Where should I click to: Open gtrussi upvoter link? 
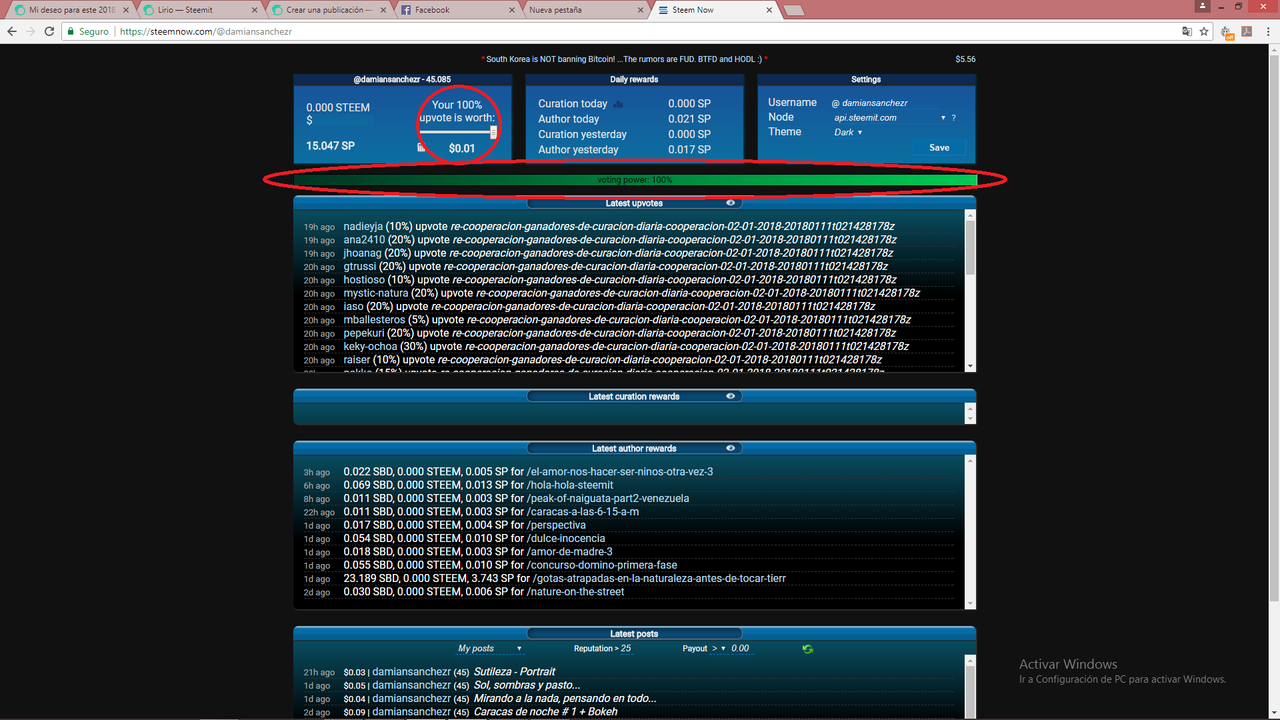coord(360,266)
